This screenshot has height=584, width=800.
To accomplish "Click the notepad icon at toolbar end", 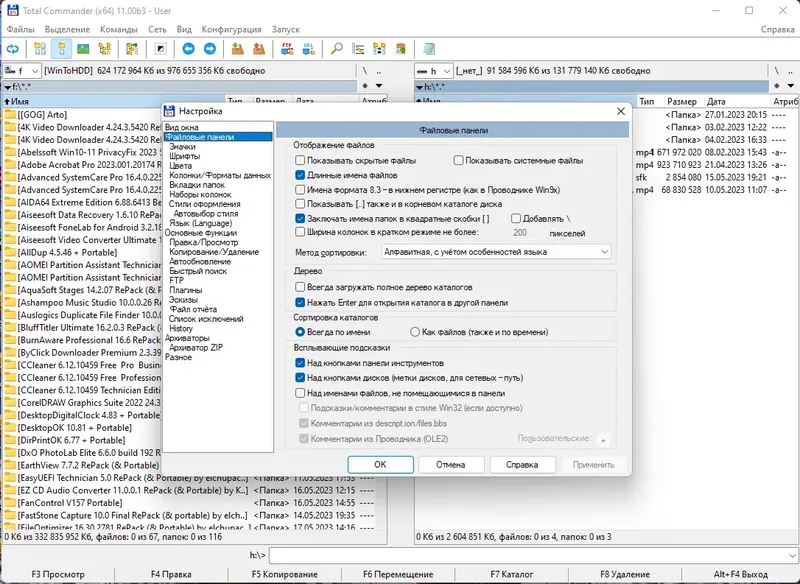I will pos(429,49).
